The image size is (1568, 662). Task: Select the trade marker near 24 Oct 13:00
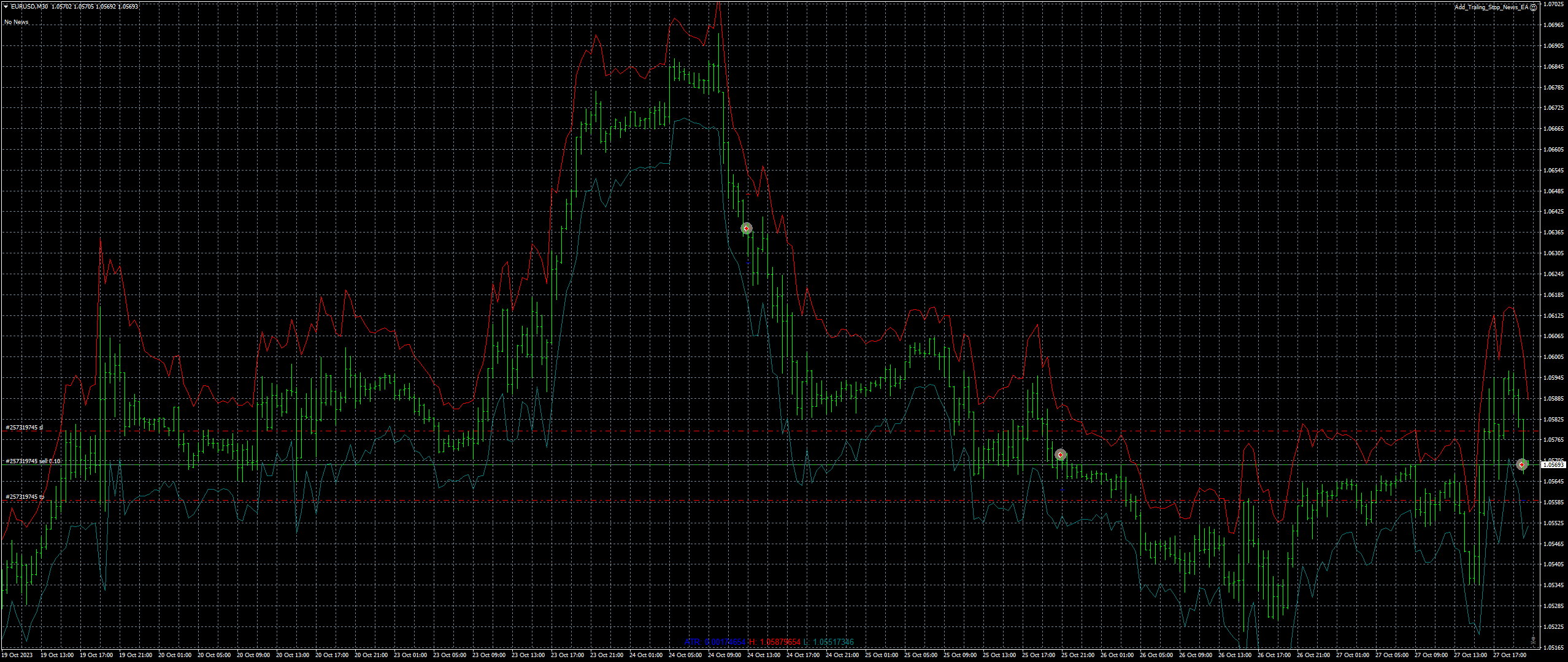click(x=746, y=228)
